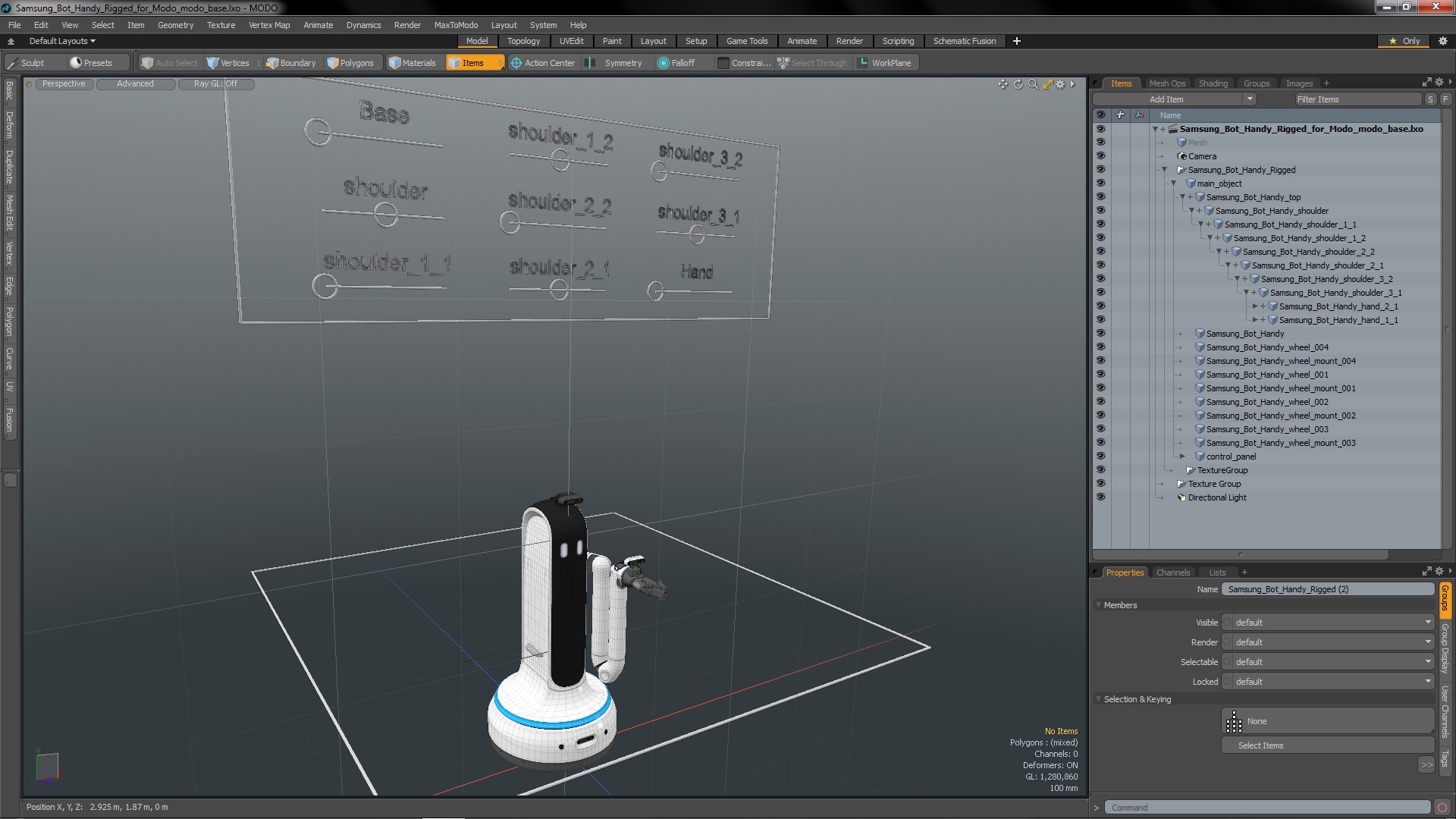Click the Camera item icon
The width and height of the screenshot is (1456, 819).
1181,156
